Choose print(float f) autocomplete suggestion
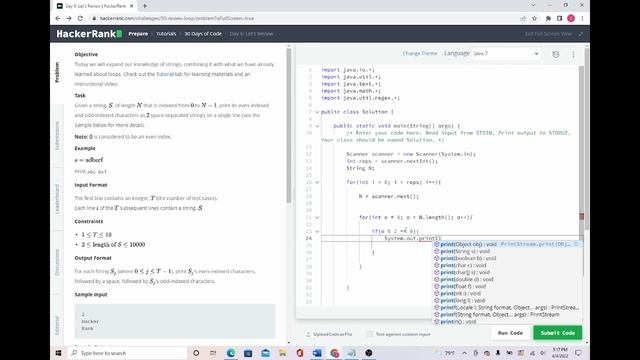Screen dimensions: 640x360 (507, 287)
